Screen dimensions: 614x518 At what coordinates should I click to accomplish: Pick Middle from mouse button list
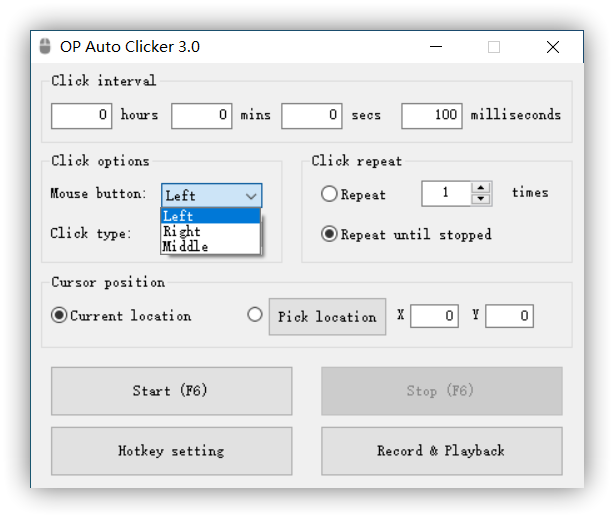pyautogui.click(x=210, y=246)
